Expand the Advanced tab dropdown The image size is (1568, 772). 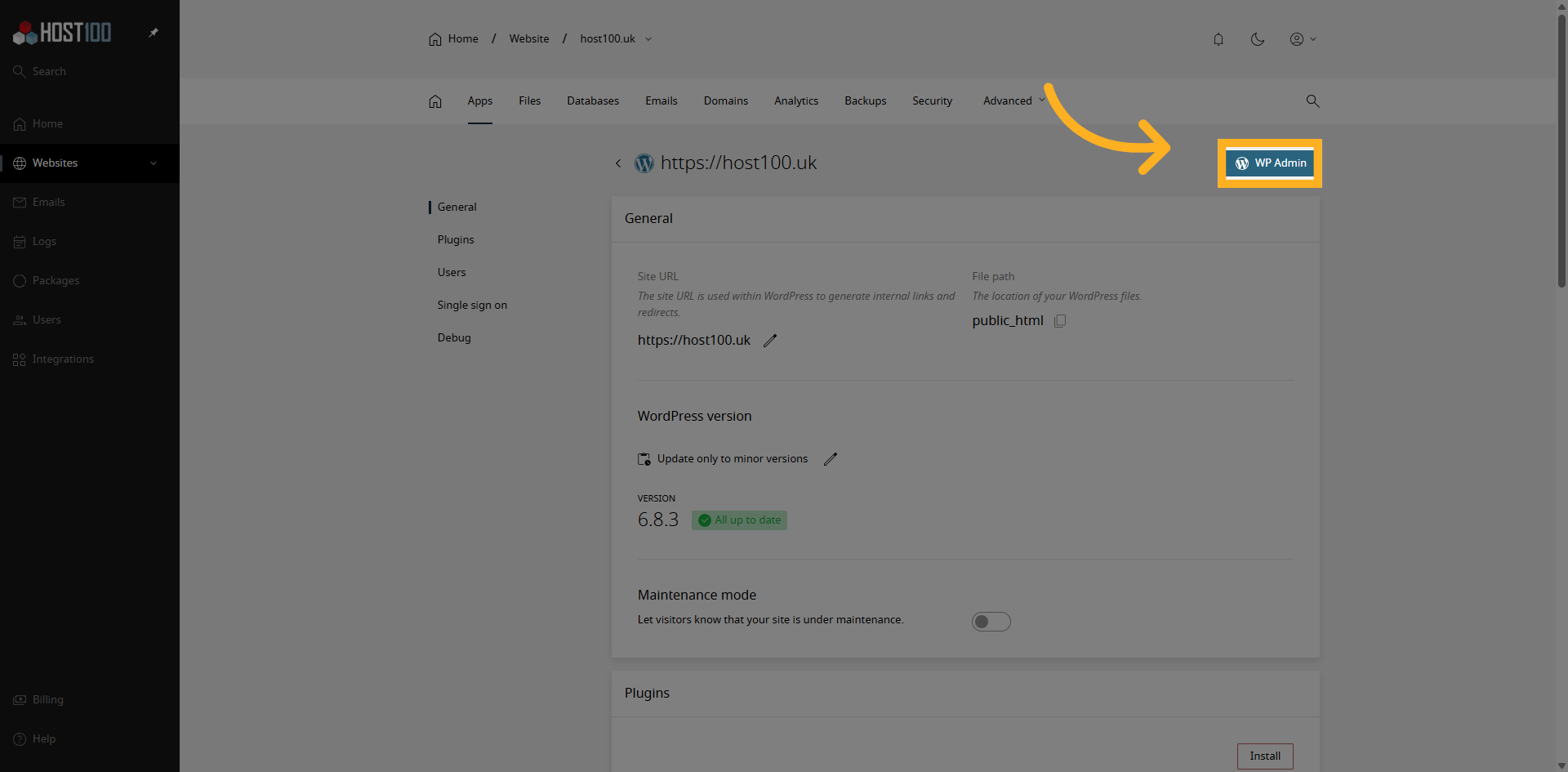[1014, 100]
